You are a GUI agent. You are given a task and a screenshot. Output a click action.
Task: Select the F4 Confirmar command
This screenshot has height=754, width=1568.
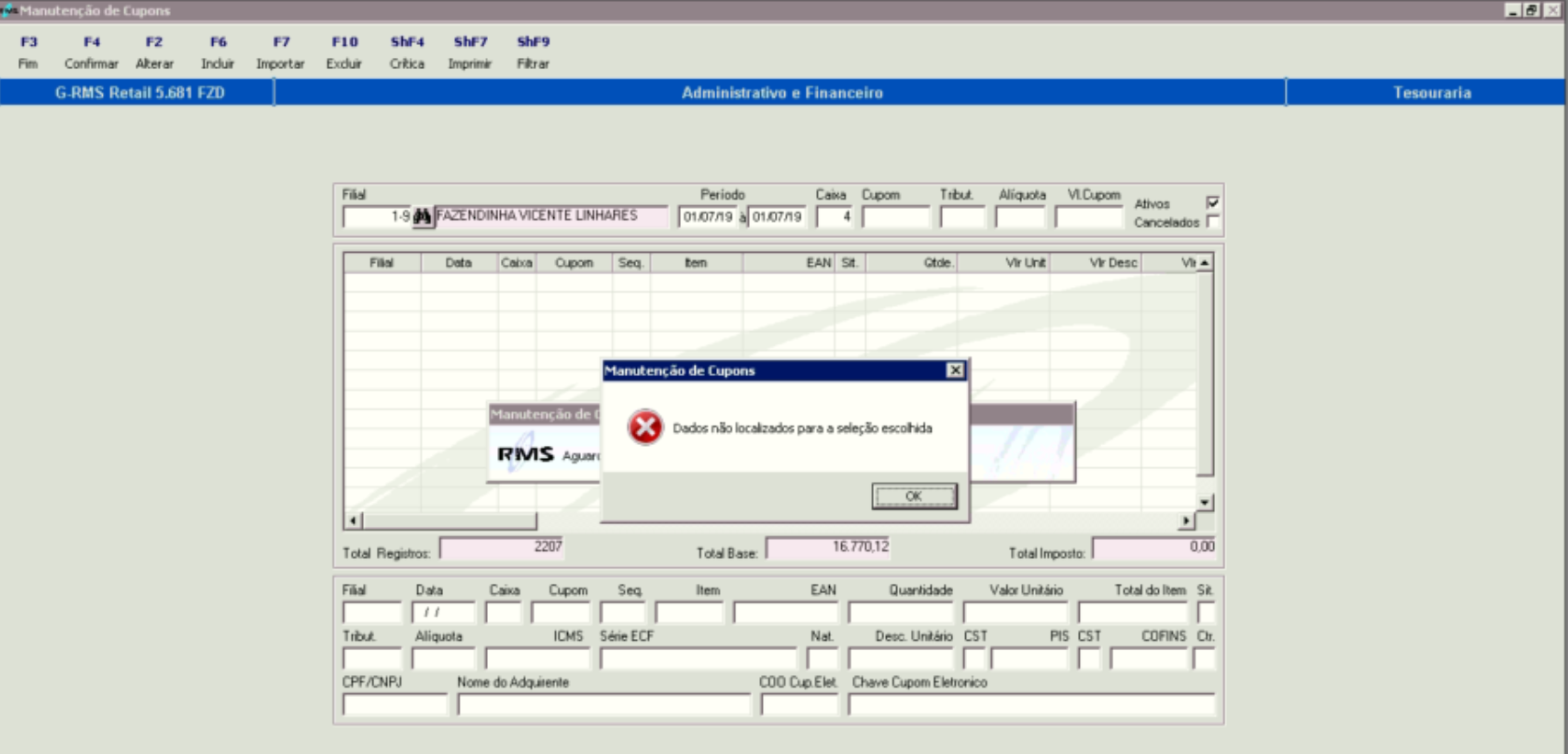[91, 52]
